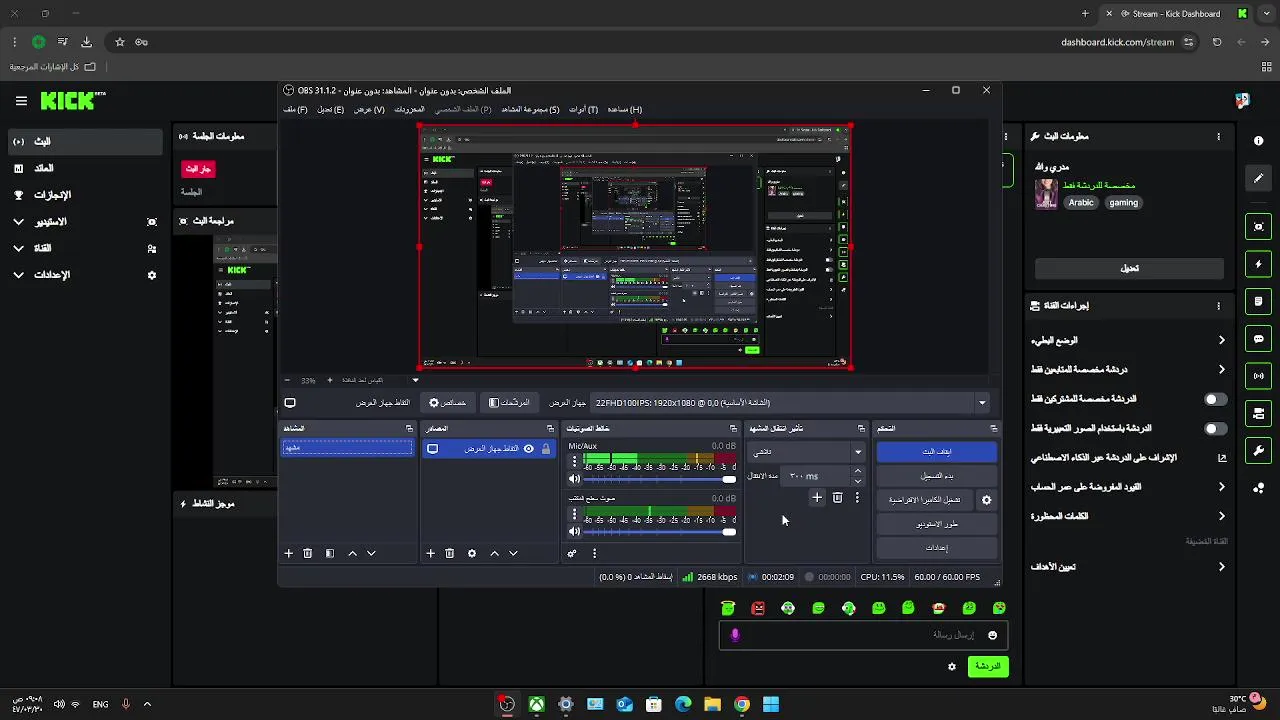
Task: Open OBS Settings button in controls
Action: coord(937,548)
